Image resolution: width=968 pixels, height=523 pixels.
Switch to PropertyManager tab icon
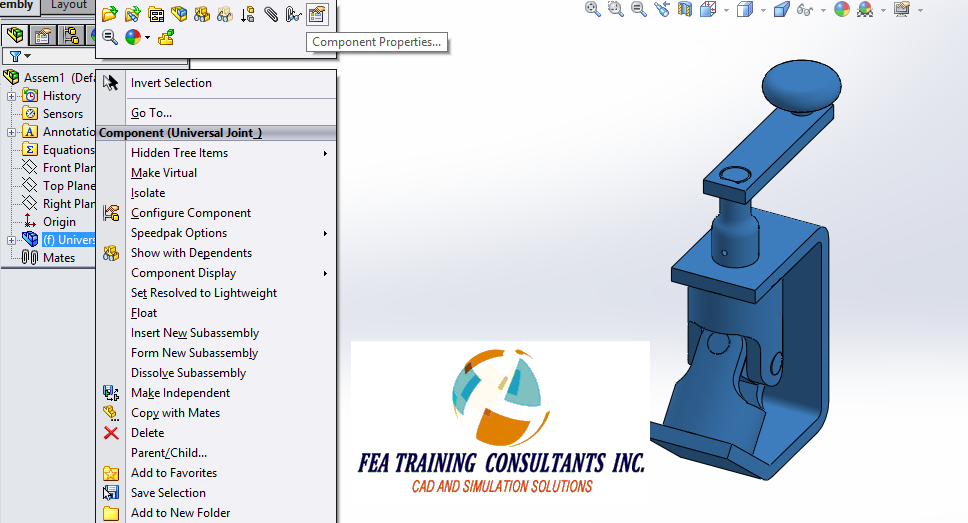[43, 35]
